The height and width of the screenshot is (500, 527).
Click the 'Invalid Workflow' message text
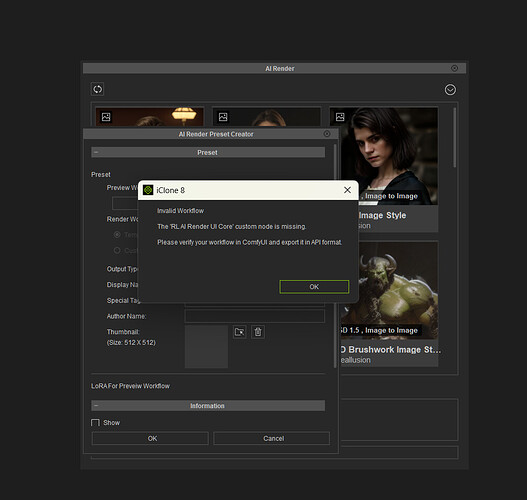180,211
